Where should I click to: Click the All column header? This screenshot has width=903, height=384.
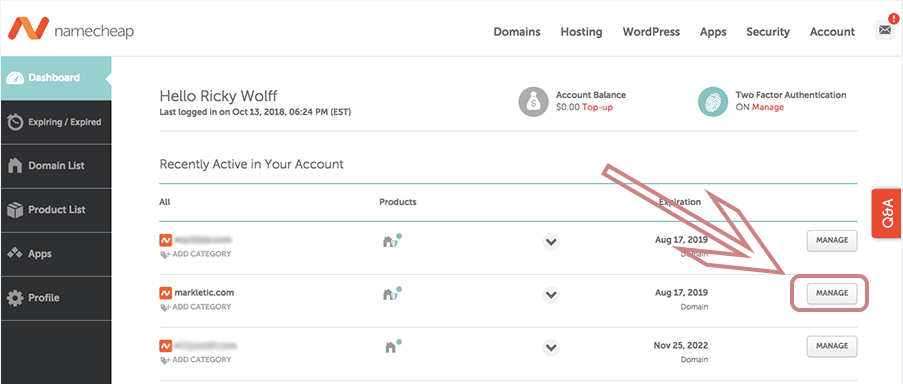pyautogui.click(x=165, y=202)
